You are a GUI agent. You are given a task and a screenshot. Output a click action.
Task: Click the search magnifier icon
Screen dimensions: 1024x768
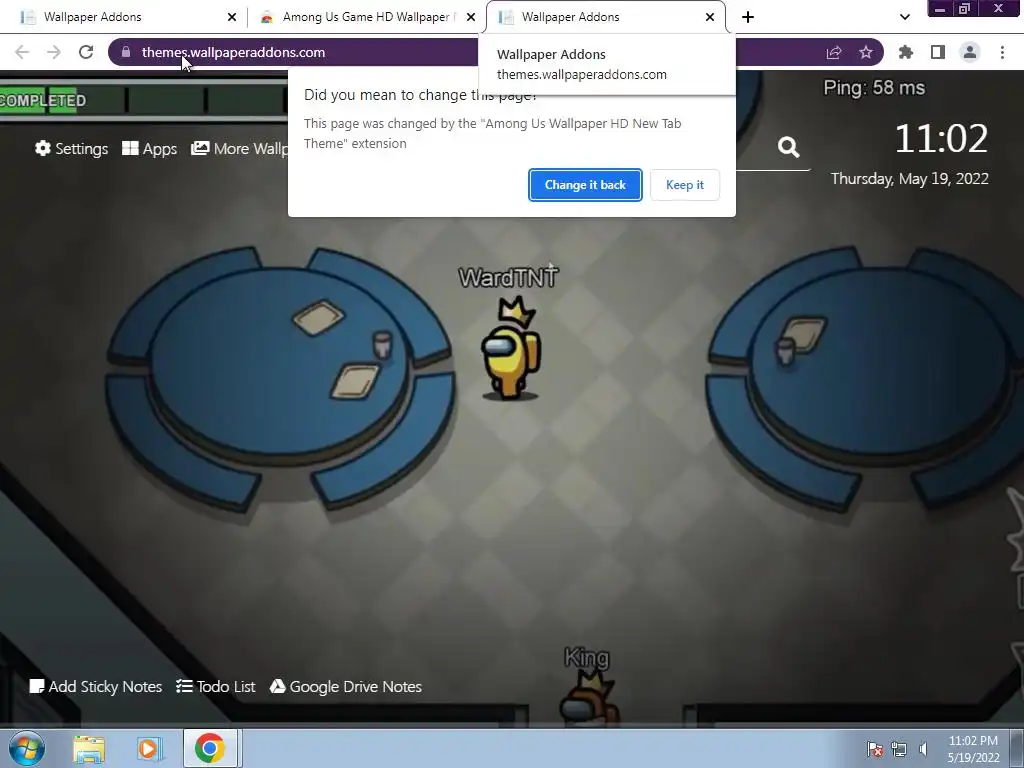pos(788,147)
